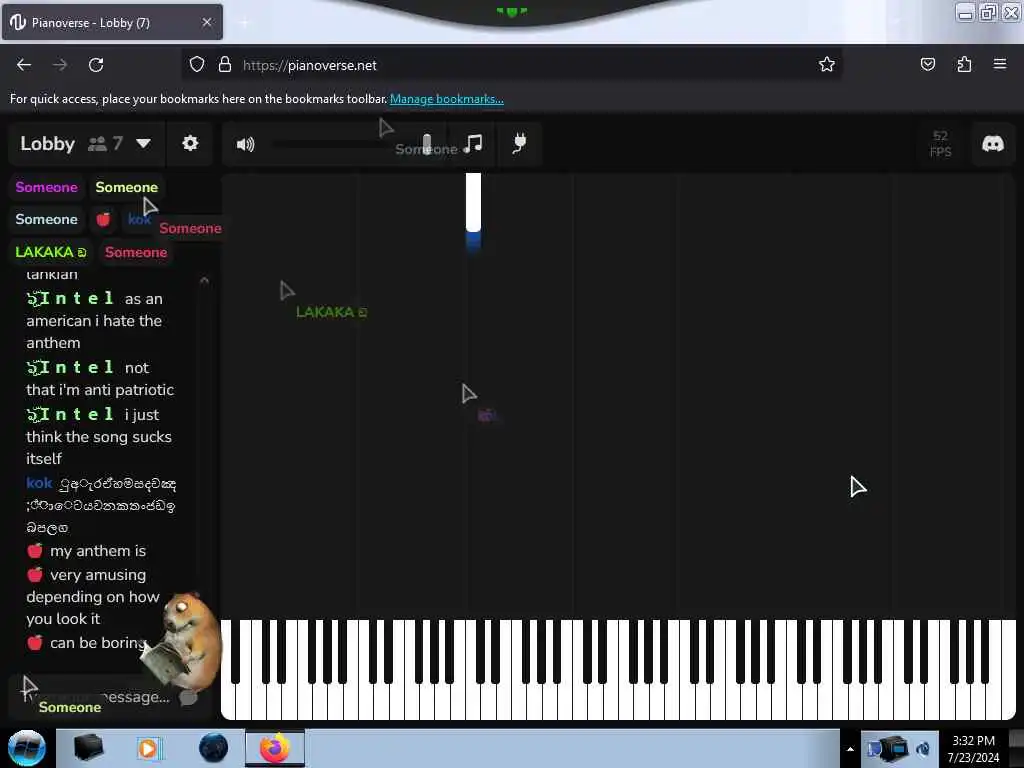
Task: Select the Pianoverse - Lobby tab
Action: pos(112,22)
